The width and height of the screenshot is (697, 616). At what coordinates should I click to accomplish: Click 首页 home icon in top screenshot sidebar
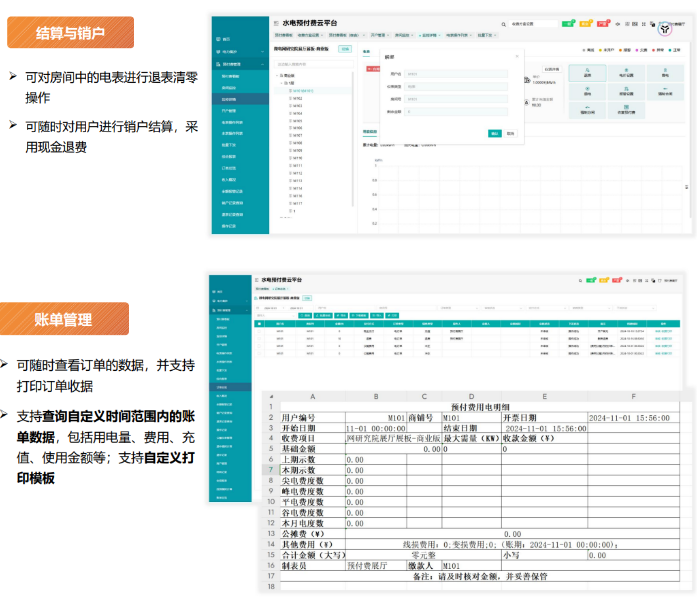[x=218, y=39]
